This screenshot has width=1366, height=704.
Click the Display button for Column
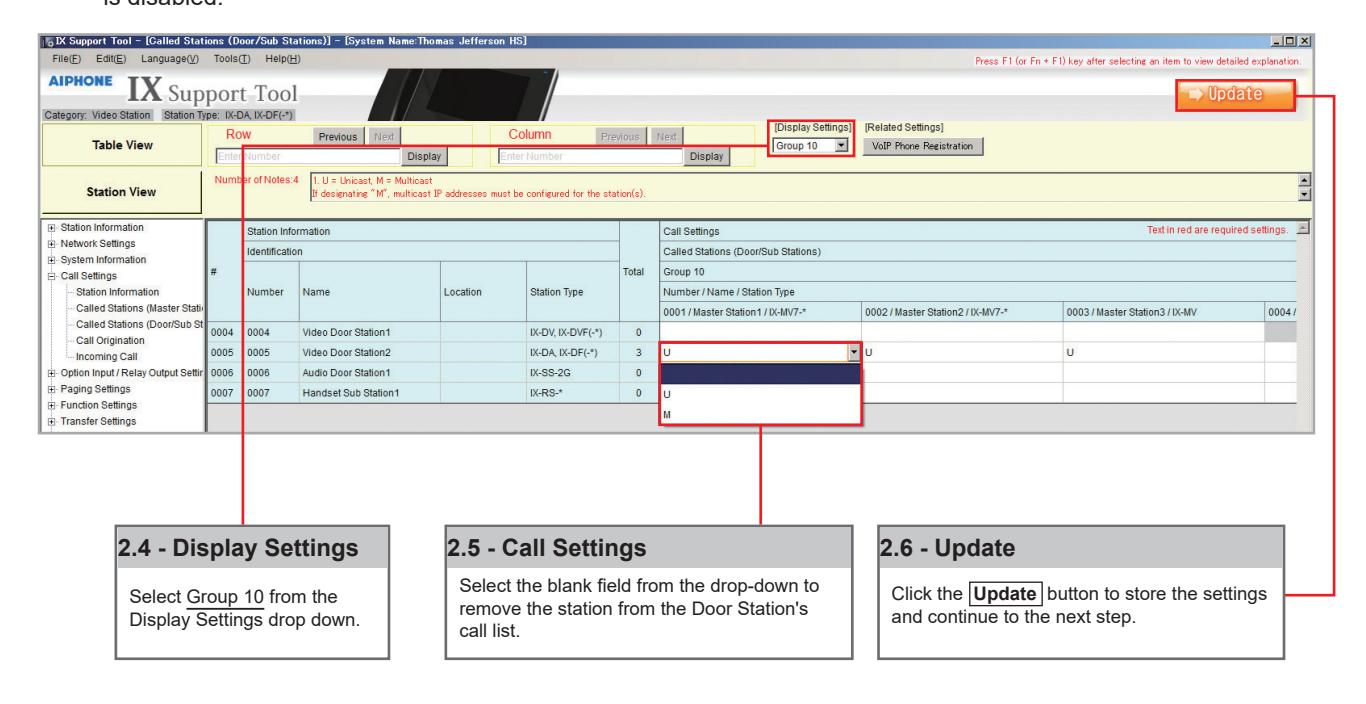[706, 156]
